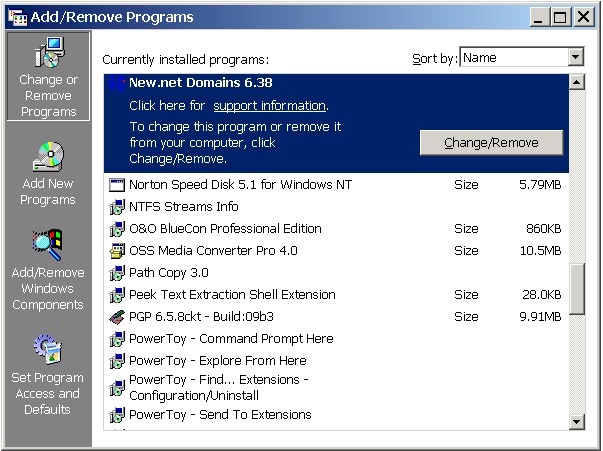
Task: Select Path Copy 3.0 entry
Action: 336,273
